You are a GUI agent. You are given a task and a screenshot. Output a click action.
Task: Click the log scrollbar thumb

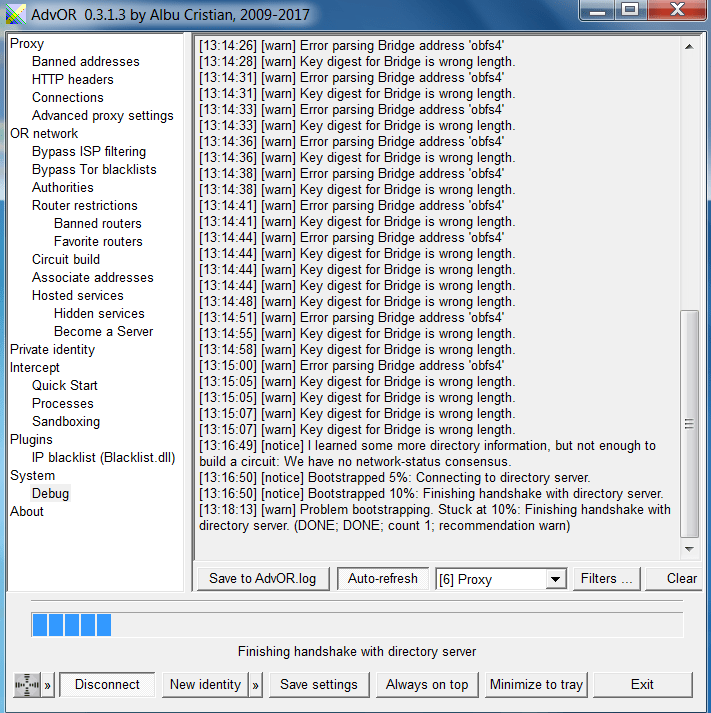click(x=689, y=424)
